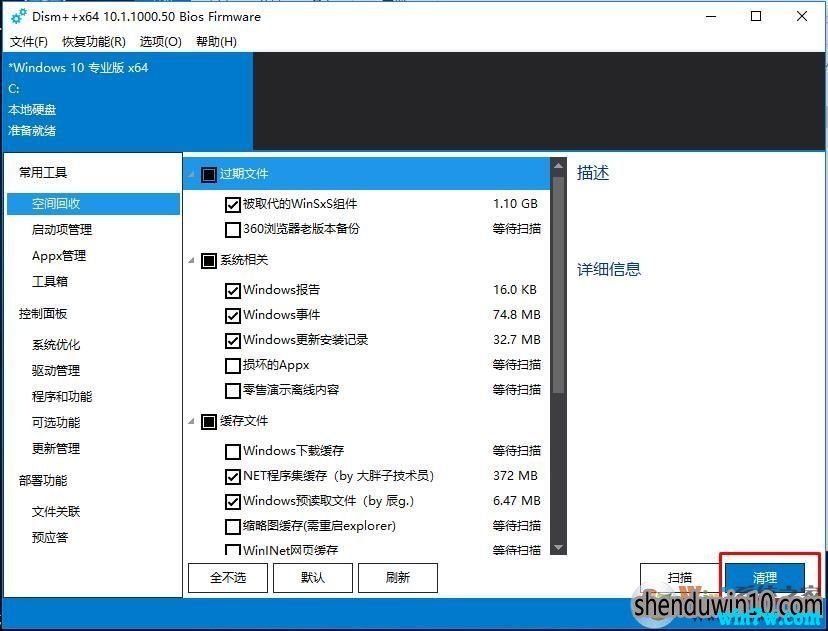Click the 16.0 KB size value

pyautogui.click(x=515, y=290)
